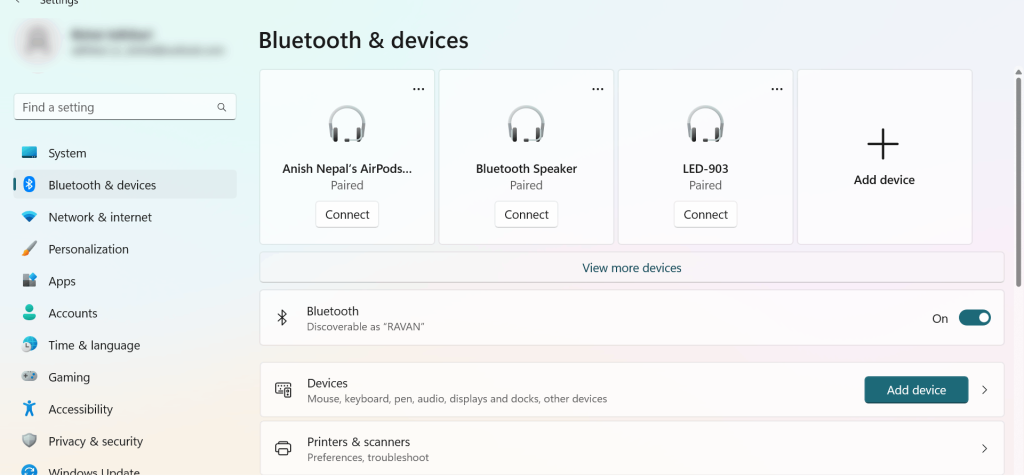This screenshot has width=1024, height=476.
Task: Click the Add device card label
Action: click(884, 180)
